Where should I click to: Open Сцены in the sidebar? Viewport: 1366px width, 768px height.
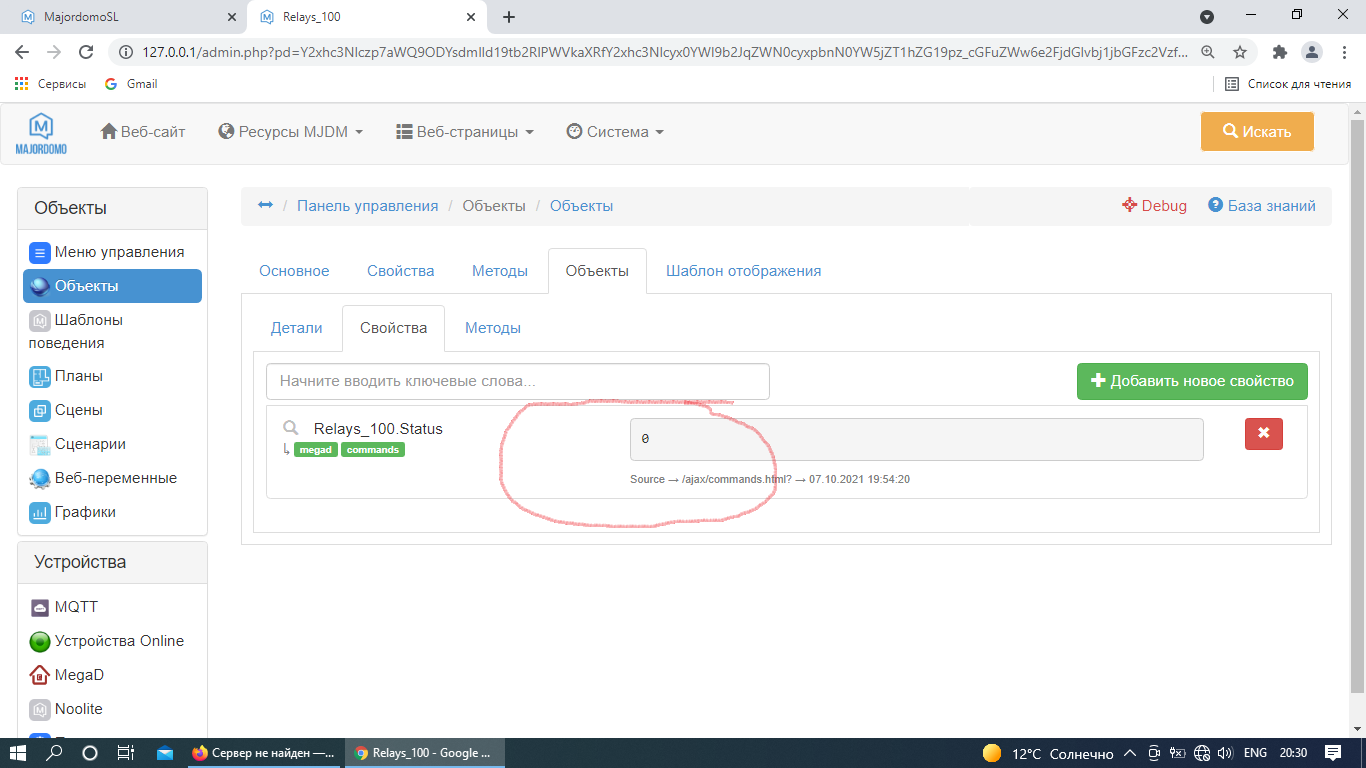66,410
